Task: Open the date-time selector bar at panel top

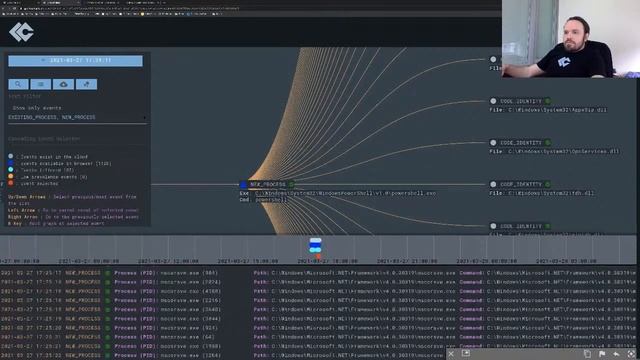Action: [76, 60]
